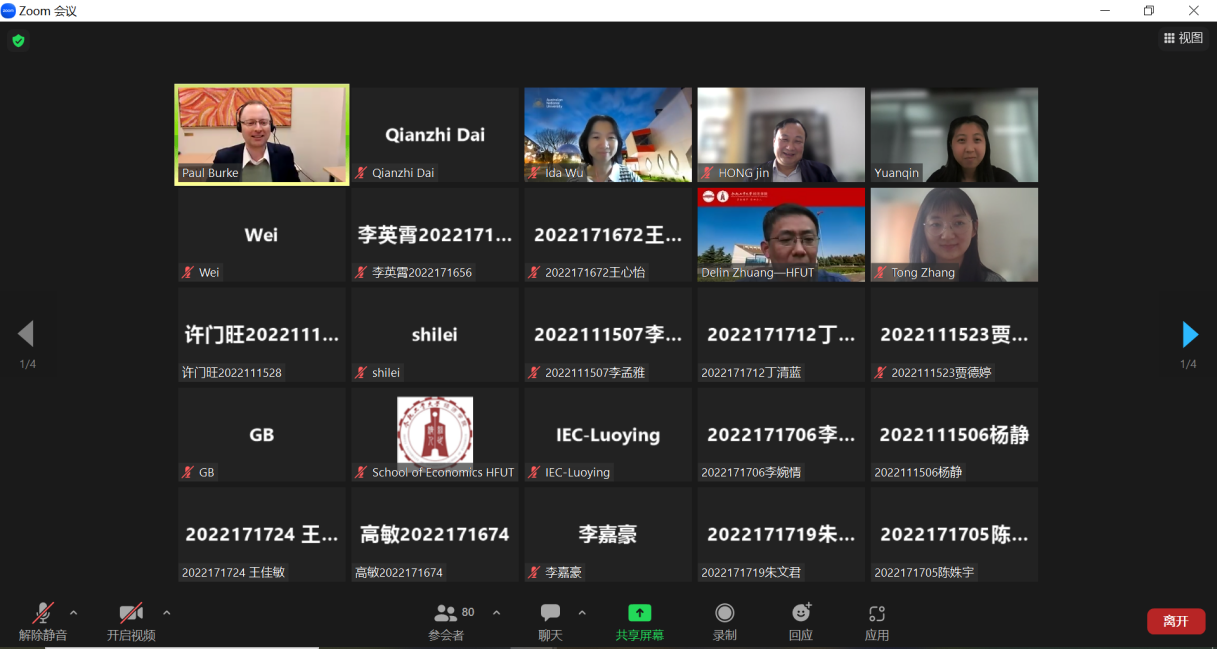The image size is (1217, 649).
Task: Start recording the meeting
Action: 725,613
